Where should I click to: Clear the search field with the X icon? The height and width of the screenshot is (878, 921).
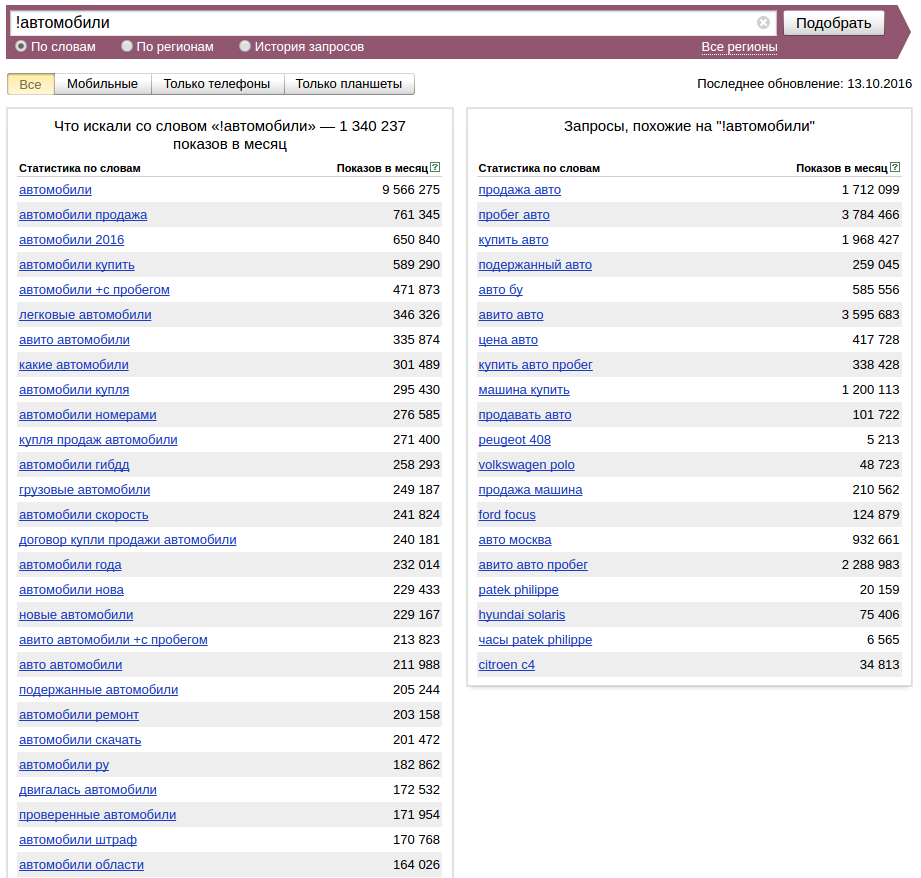coord(763,23)
